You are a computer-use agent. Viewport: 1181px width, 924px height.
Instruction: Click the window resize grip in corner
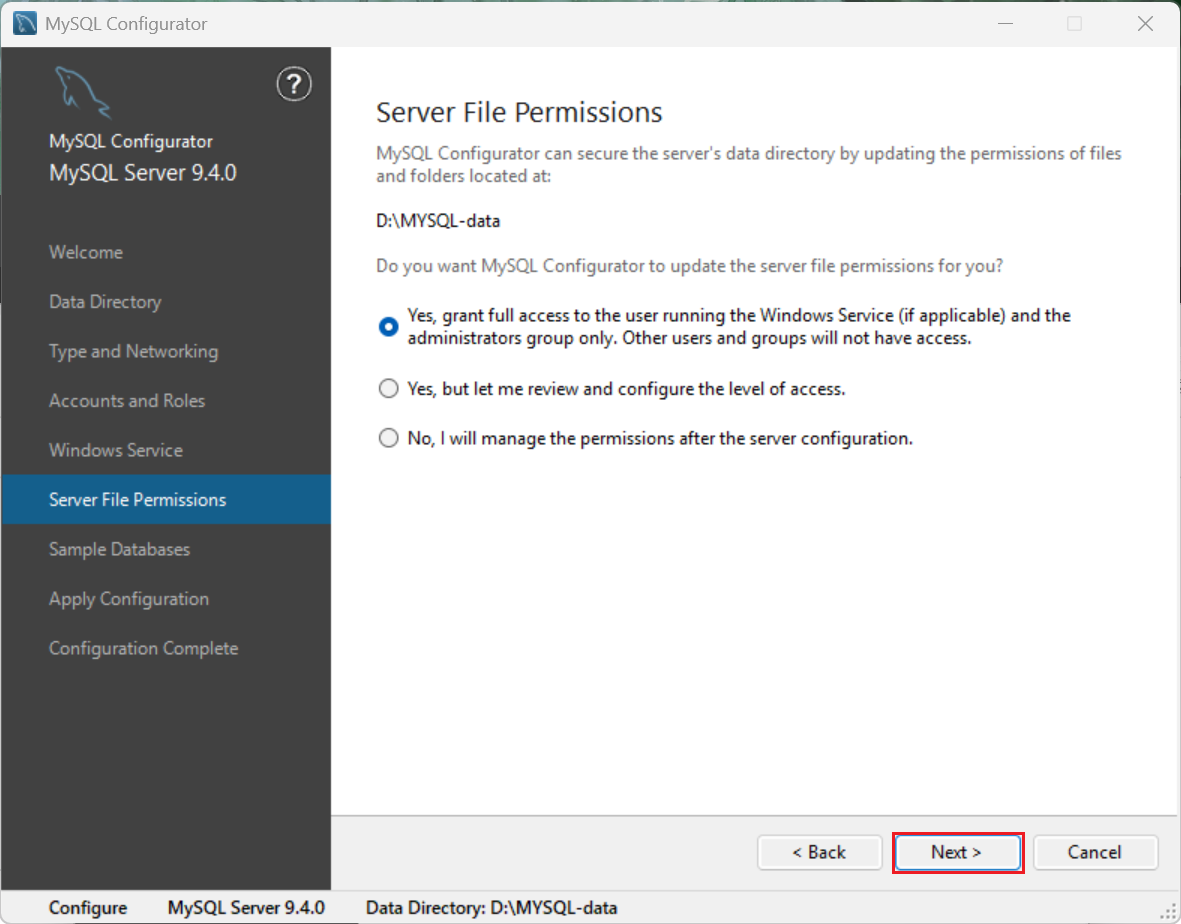click(x=1168, y=912)
